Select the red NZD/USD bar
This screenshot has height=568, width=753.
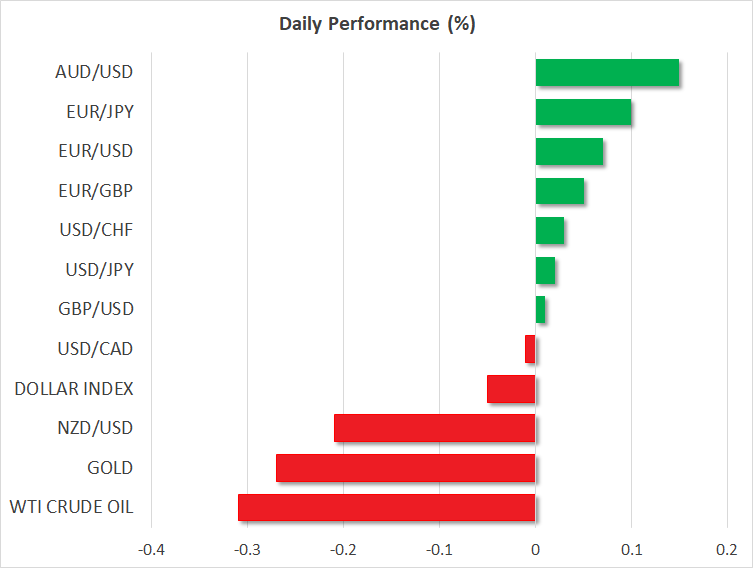(434, 428)
